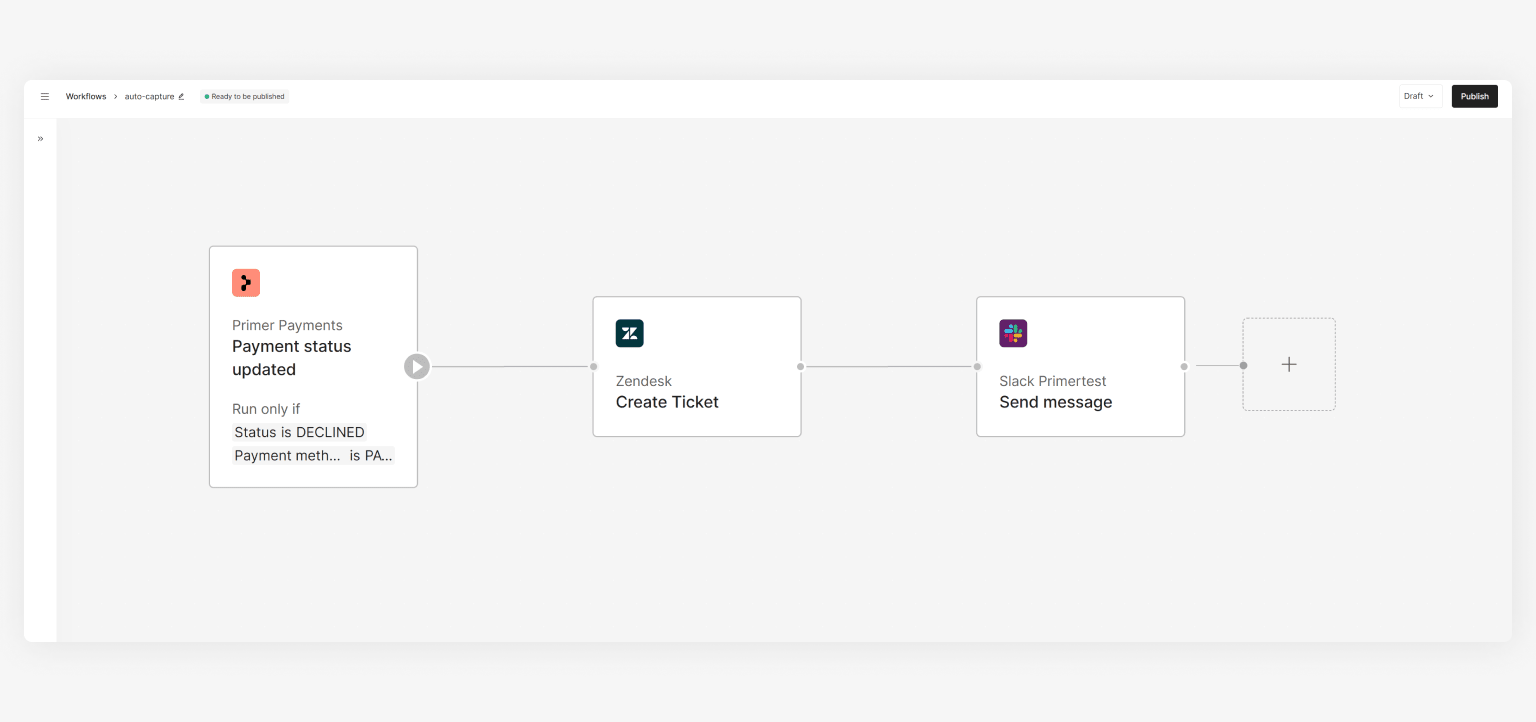The width and height of the screenshot is (1536, 722).
Task: Select the Payment status updated trigger title
Action: coord(292,358)
